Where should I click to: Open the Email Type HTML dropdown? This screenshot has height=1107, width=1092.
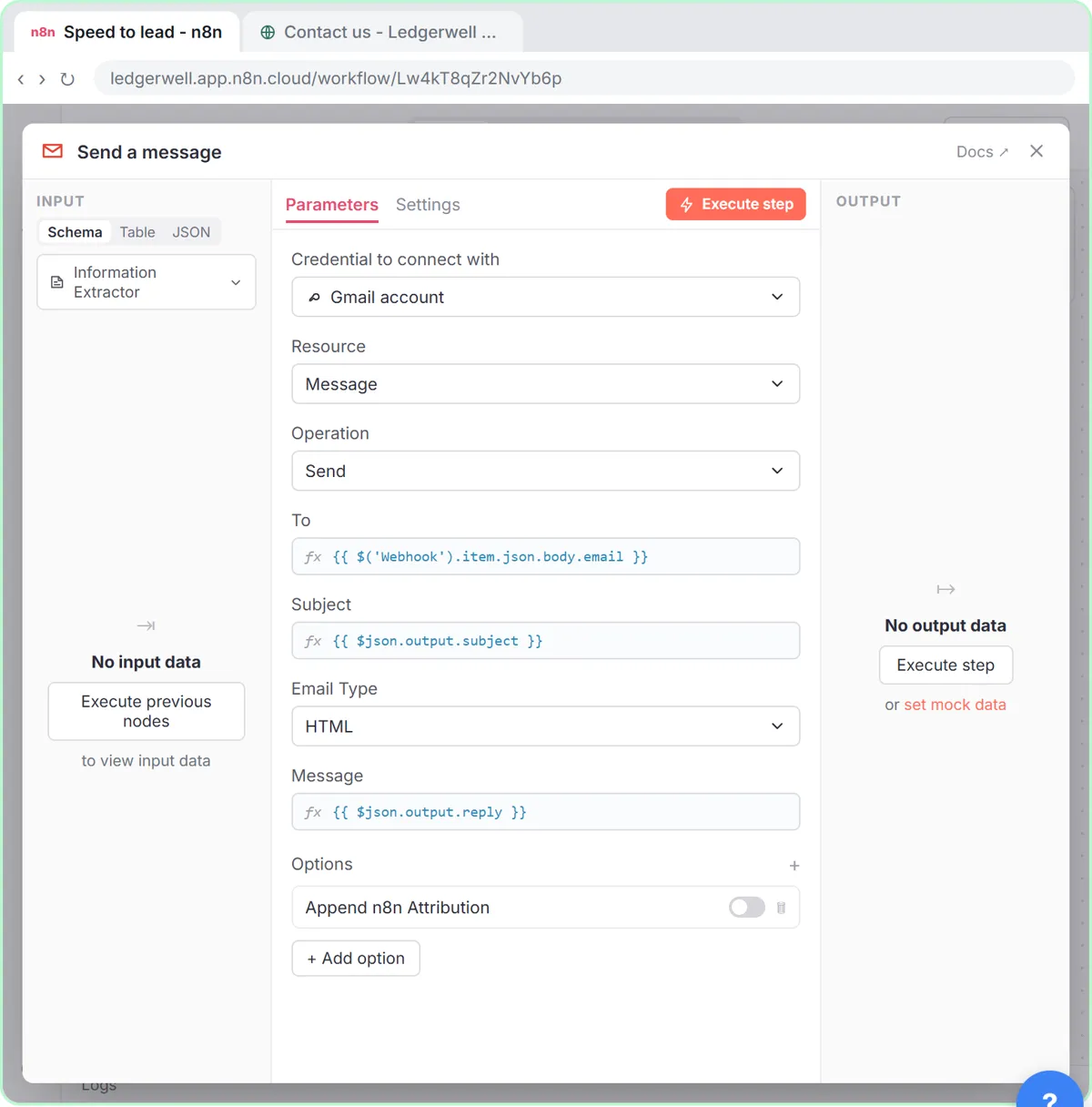tap(546, 726)
